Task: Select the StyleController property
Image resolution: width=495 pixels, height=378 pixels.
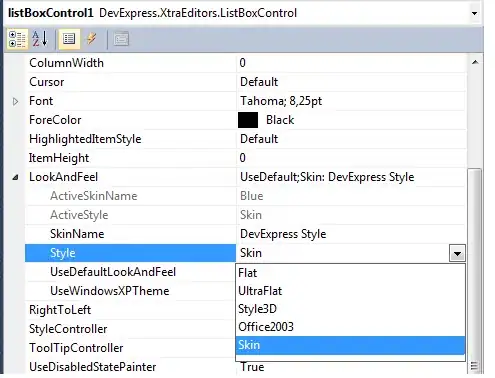Action: click(x=68, y=329)
